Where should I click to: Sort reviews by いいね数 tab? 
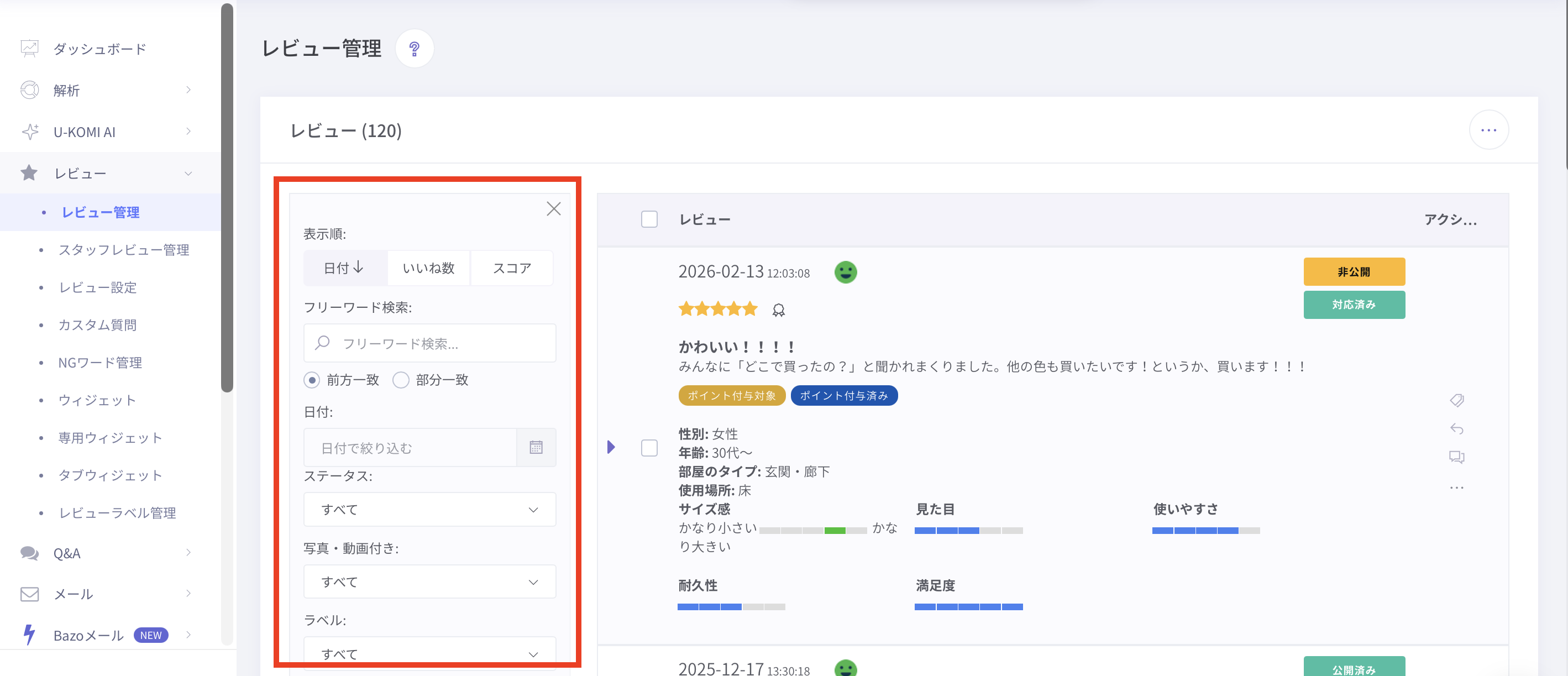click(x=428, y=268)
